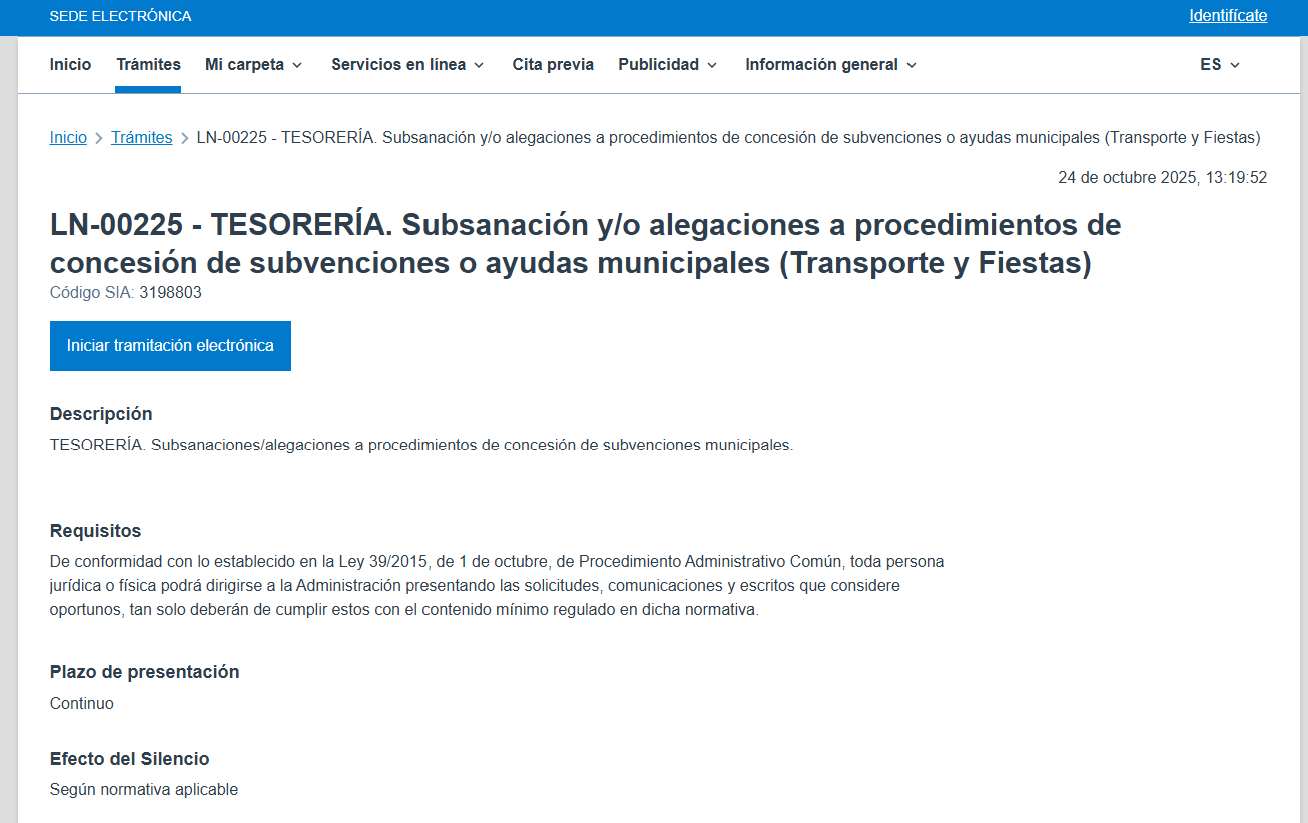Click the arrow icon next to Información general
Viewport: 1308px width, 823px height.
(x=911, y=65)
